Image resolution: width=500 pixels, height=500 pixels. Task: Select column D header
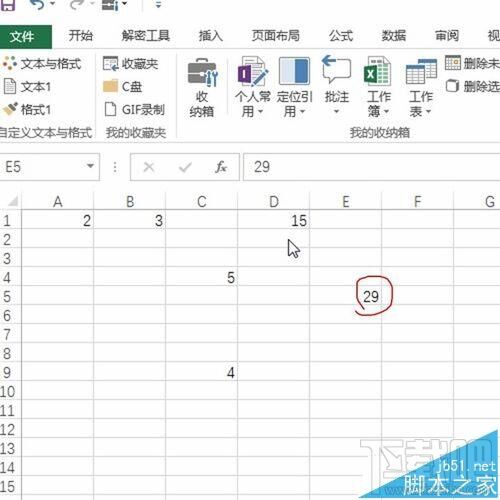click(x=274, y=202)
